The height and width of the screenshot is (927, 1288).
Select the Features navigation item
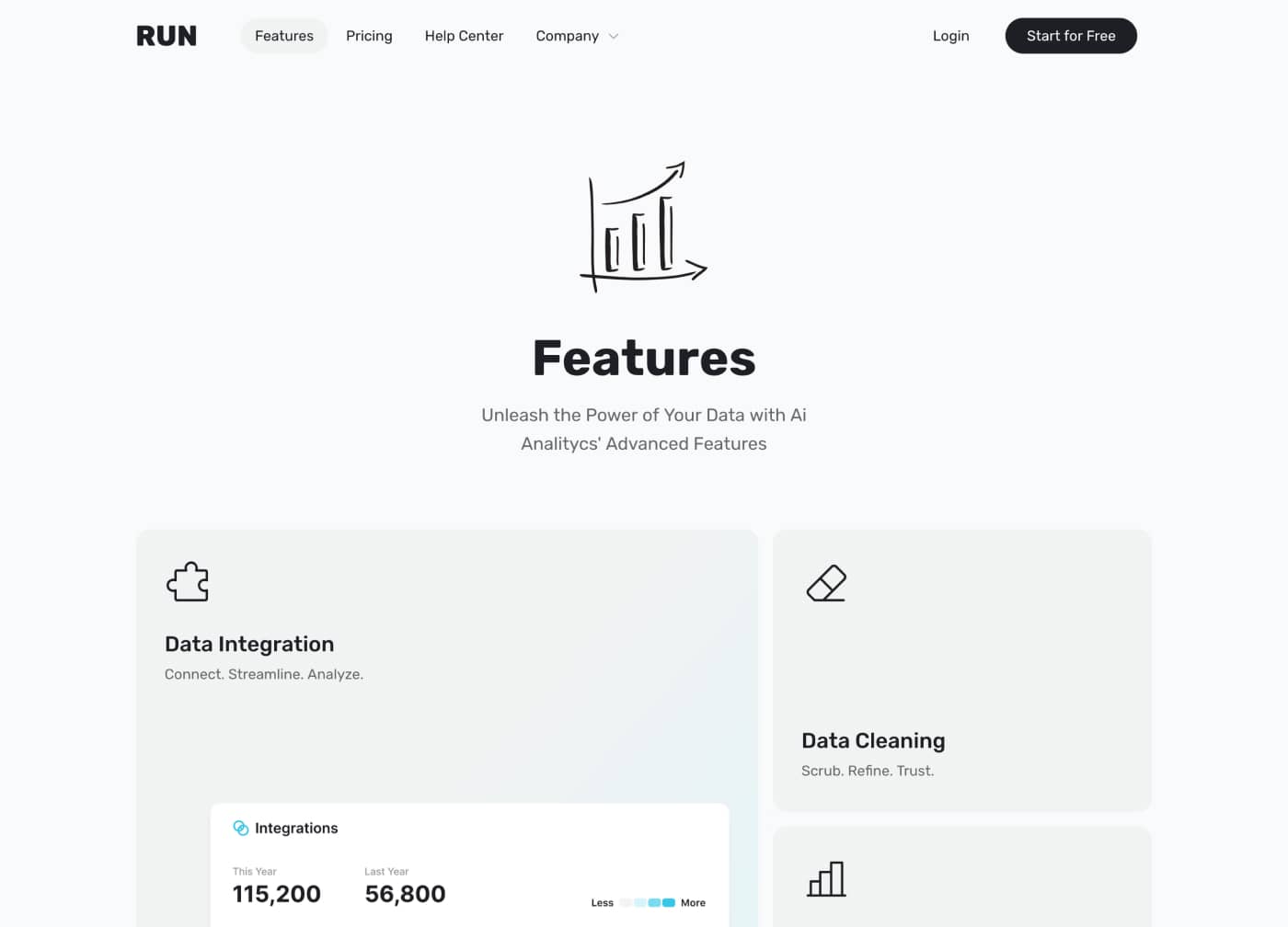pyautogui.click(x=283, y=36)
